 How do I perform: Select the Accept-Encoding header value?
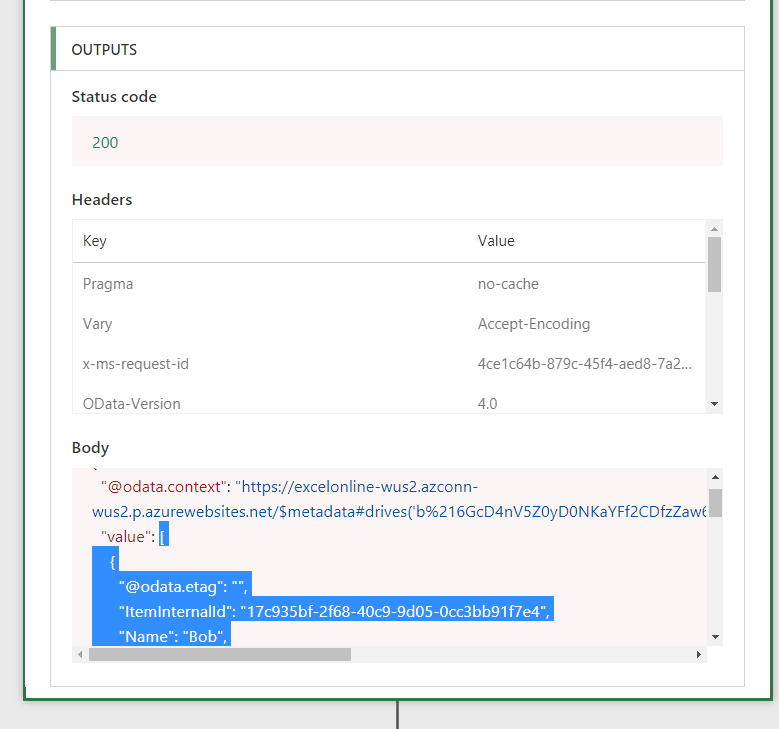coord(534,324)
